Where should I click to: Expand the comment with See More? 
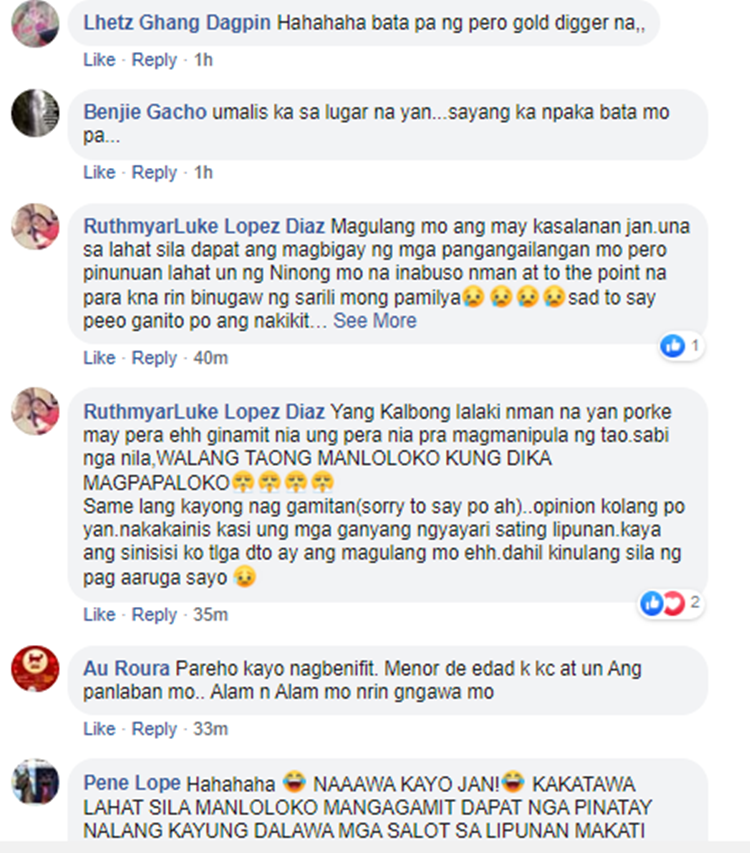point(375,321)
